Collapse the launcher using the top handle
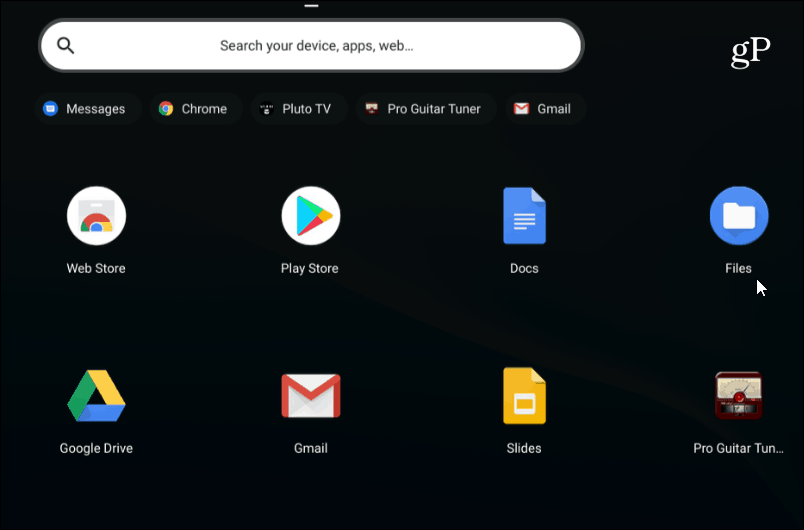 pos(311,6)
